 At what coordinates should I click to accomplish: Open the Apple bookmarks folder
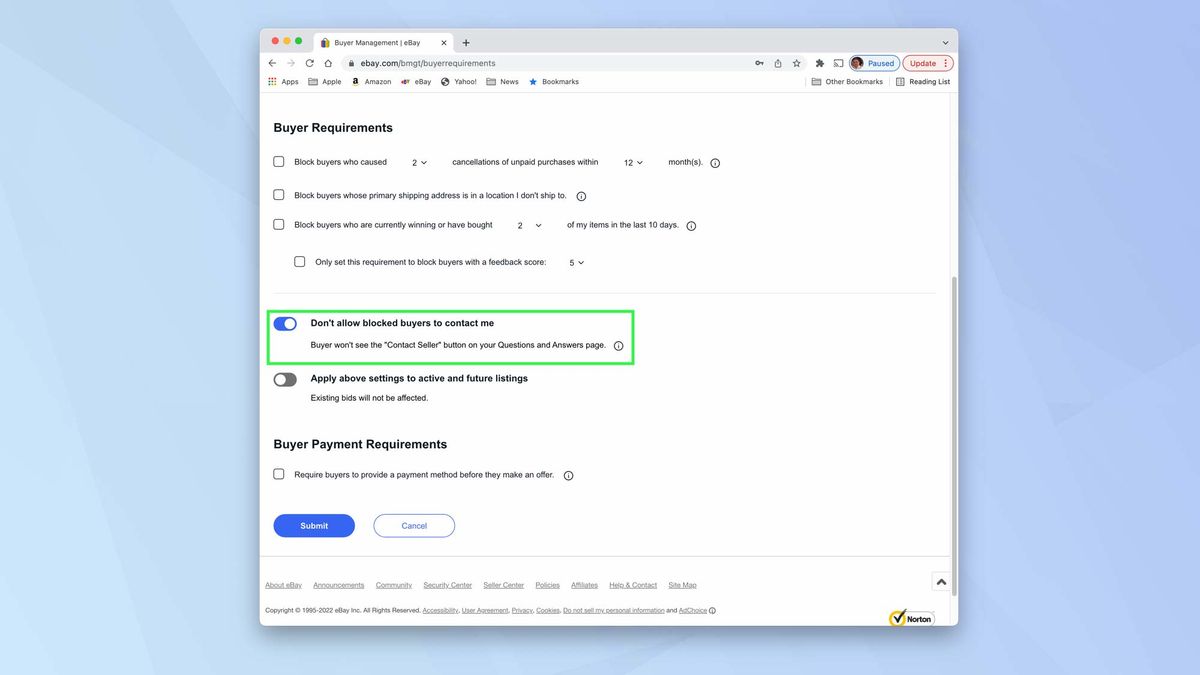325,82
